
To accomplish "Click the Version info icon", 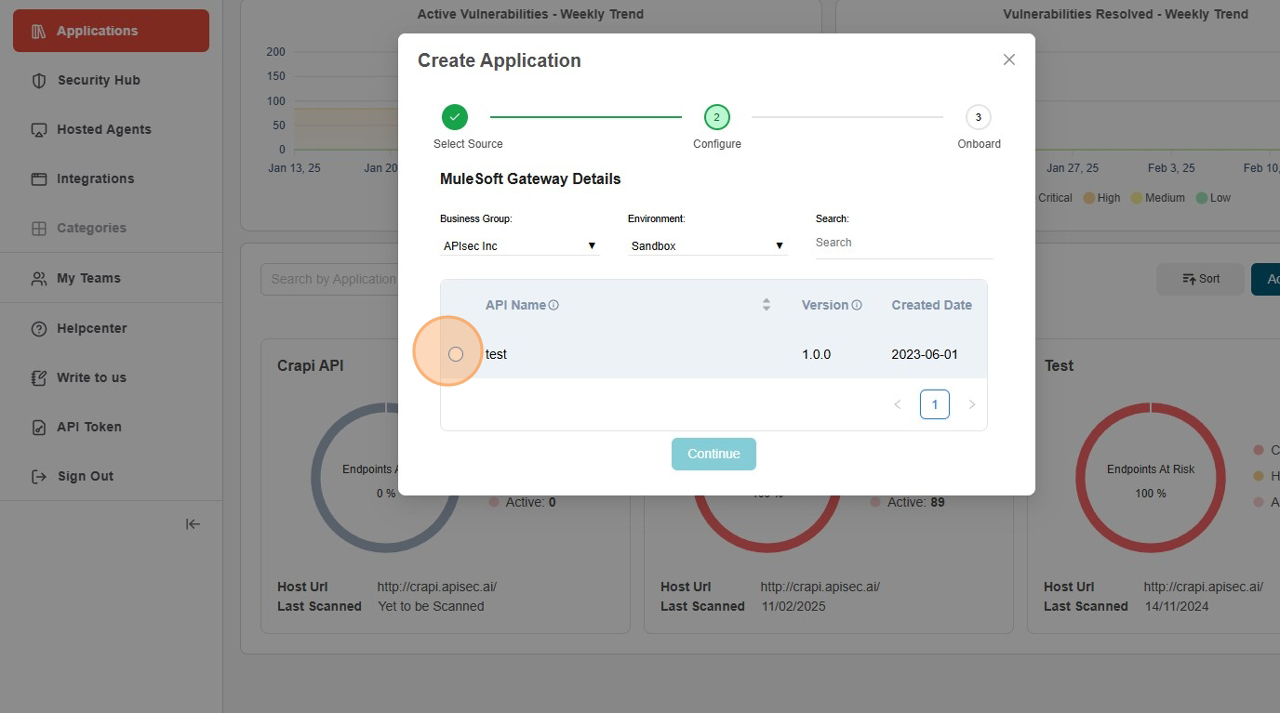I will tap(857, 305).
